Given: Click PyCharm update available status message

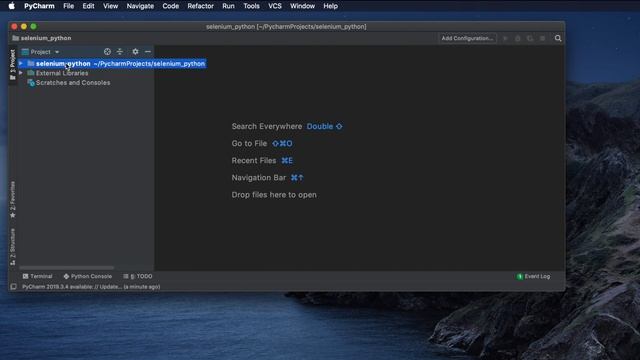Looking at the screenshot, I should (91, 287).
